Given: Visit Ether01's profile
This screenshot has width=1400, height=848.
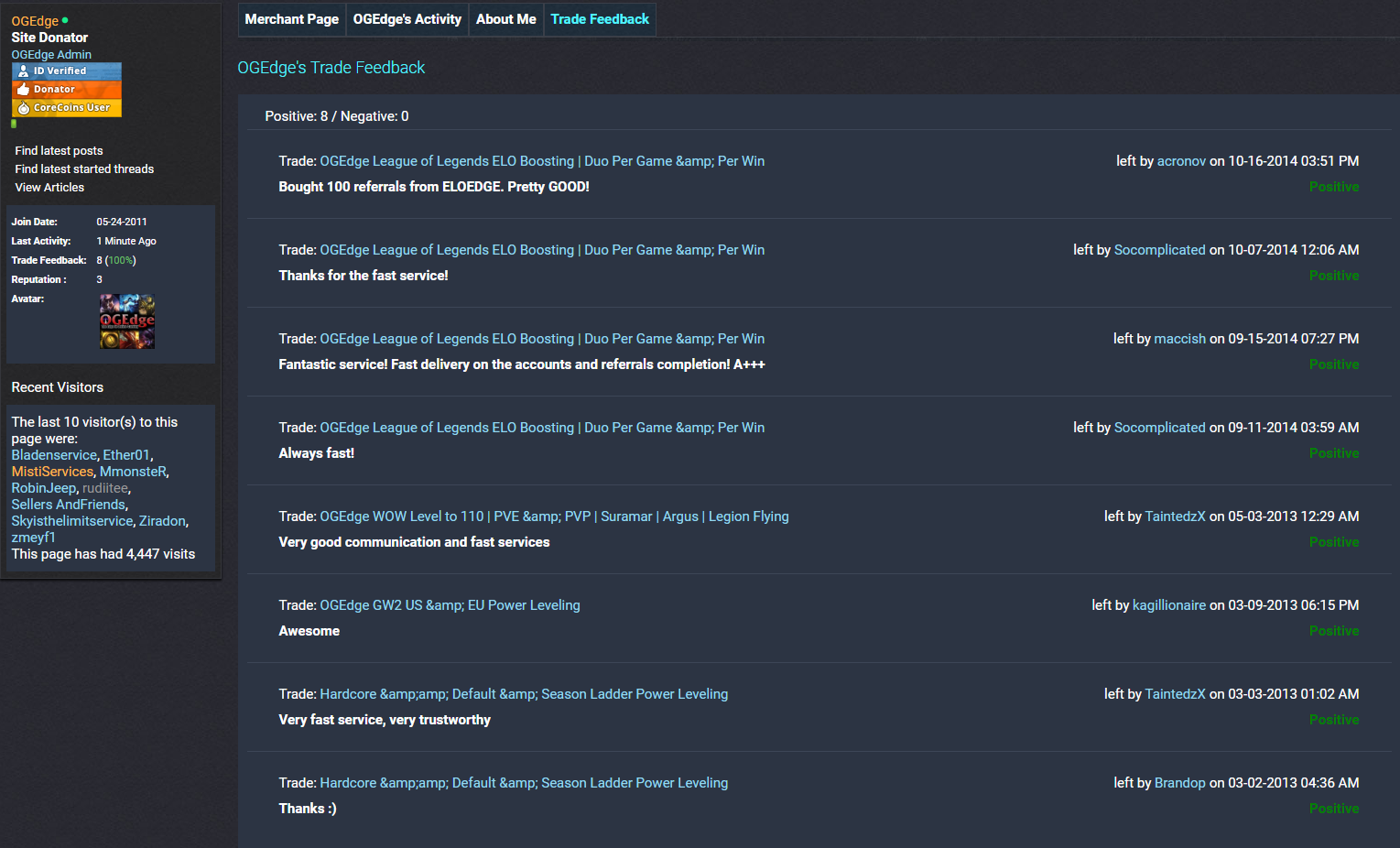Looking at the screenshot, I should [x=126, y=455].
